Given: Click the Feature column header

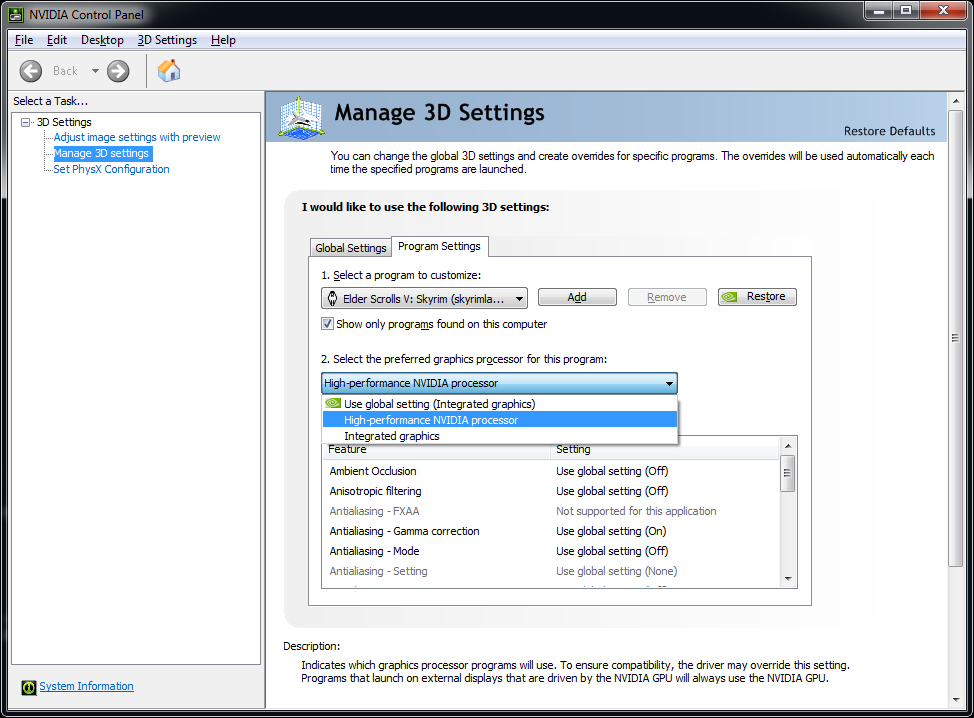Looking at the screenshot, I should point(436,449).
